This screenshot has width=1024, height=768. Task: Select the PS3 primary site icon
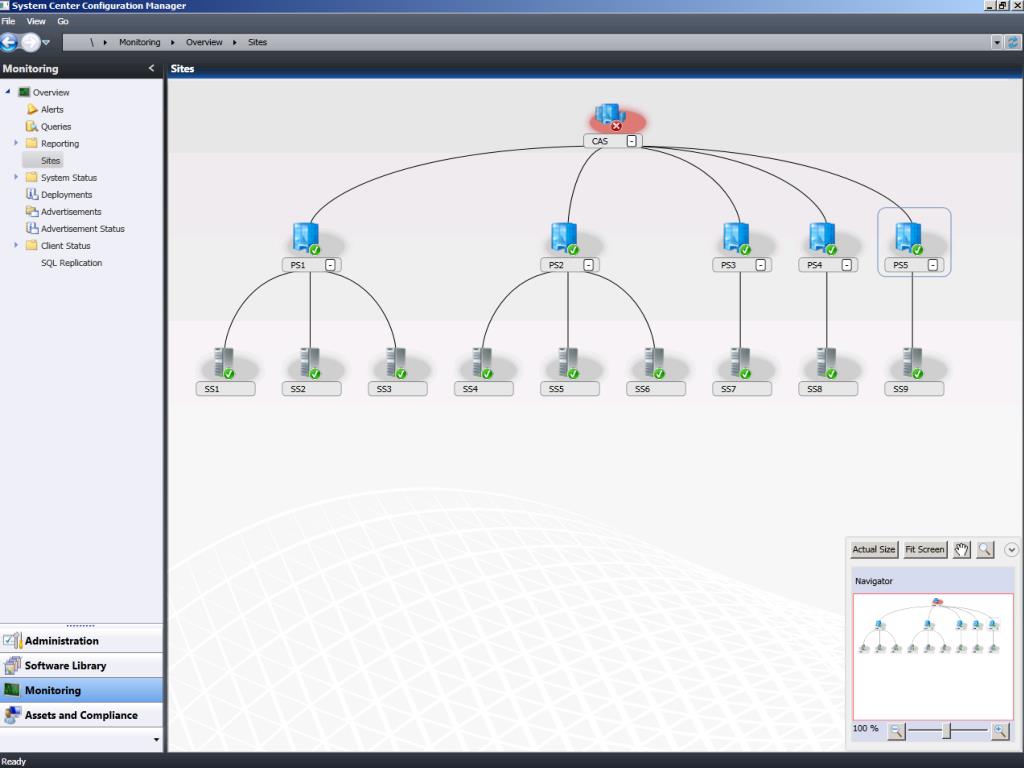737,238
